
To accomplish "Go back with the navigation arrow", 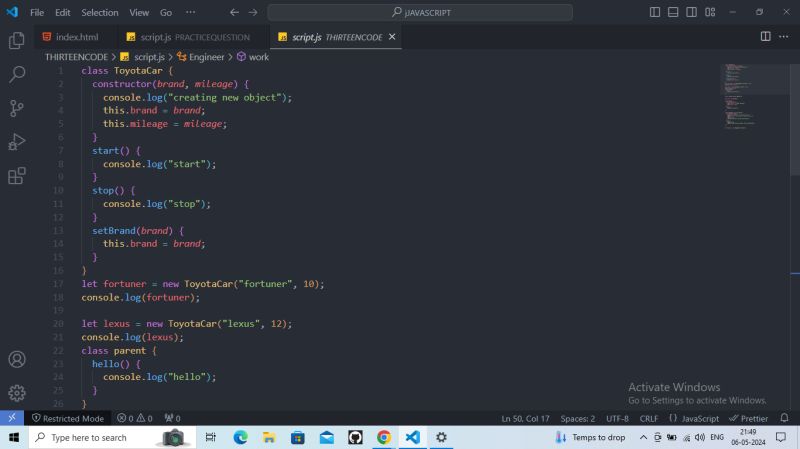I will [x=234, y=12].
